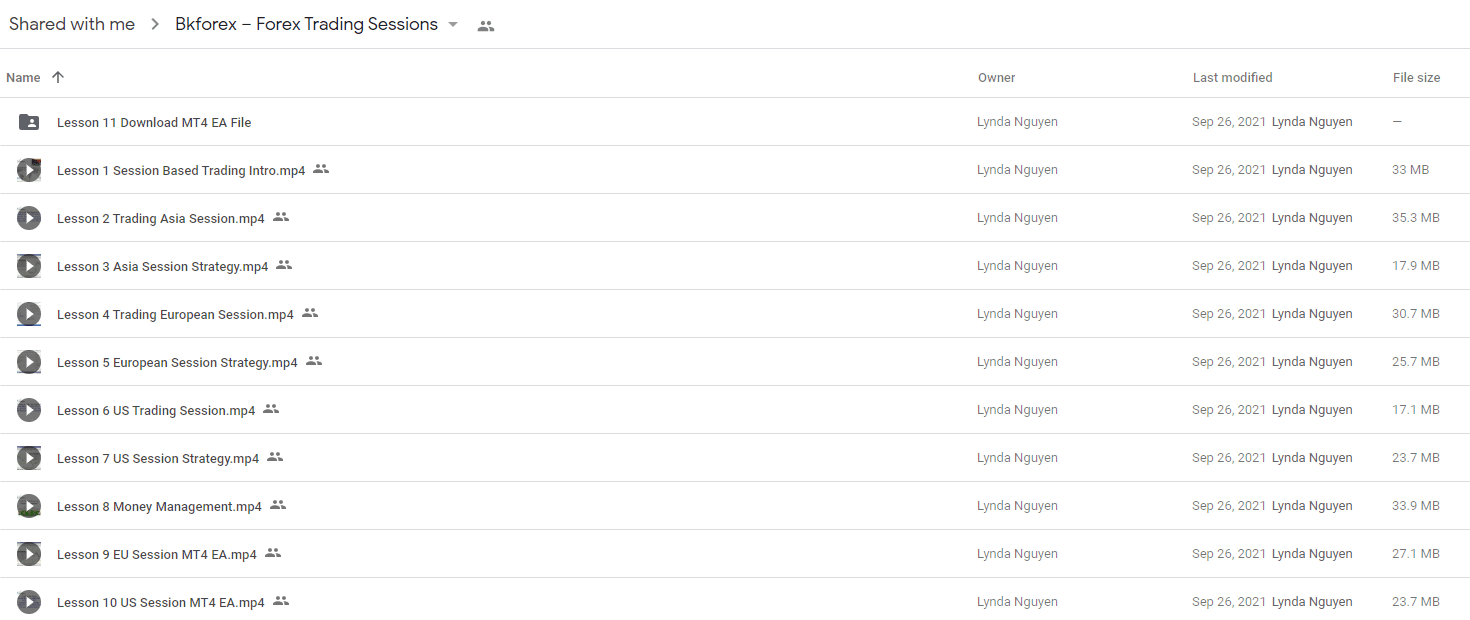This screenshot has height=620, width=1470.
Task: Click the shared icon next to Lesson 5 file
Action: coord(314,361)
